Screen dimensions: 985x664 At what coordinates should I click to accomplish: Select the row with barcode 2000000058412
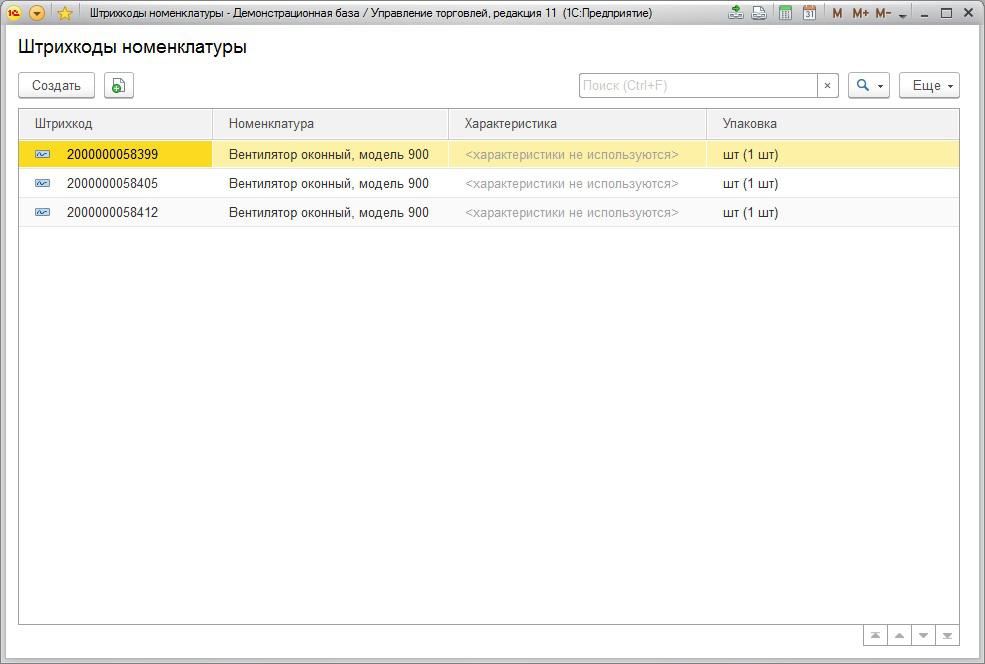coord(112,212)
